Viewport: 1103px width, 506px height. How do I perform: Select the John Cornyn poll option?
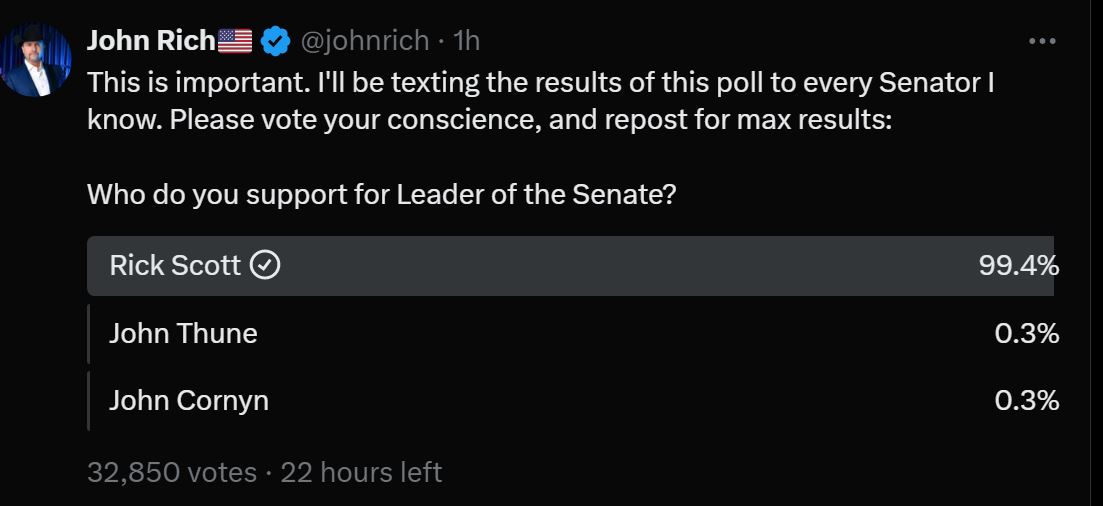click(188, 401)
